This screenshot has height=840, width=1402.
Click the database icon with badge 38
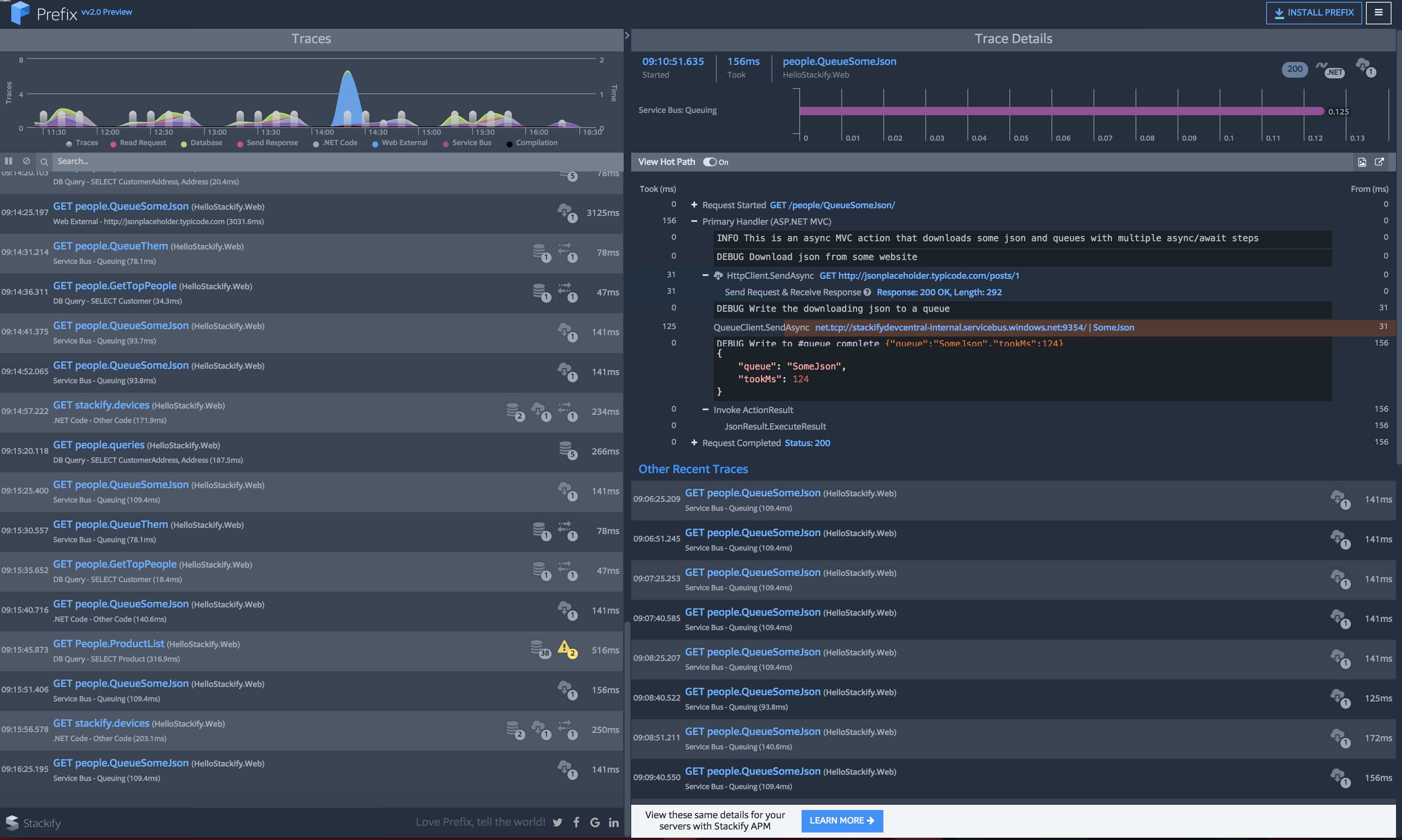pos(540,649)
